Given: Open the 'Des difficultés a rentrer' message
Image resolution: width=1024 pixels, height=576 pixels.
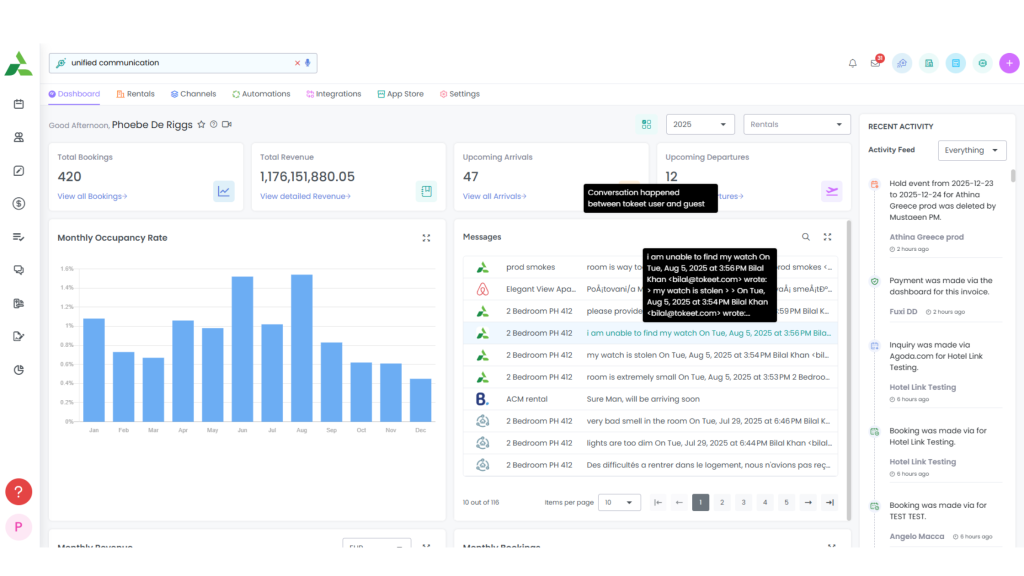Looking at the screenshot, I should pyautogui.click(x=650, y=465).
